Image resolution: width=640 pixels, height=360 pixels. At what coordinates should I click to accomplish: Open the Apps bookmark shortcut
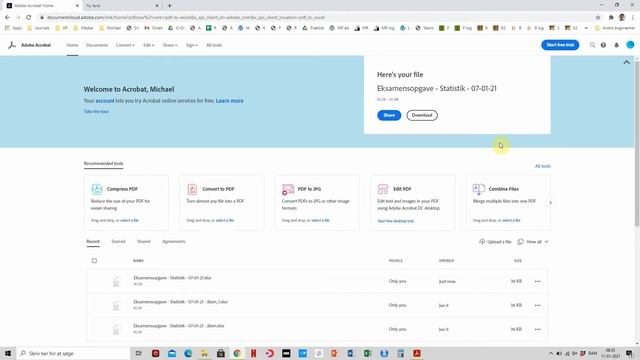13,28
